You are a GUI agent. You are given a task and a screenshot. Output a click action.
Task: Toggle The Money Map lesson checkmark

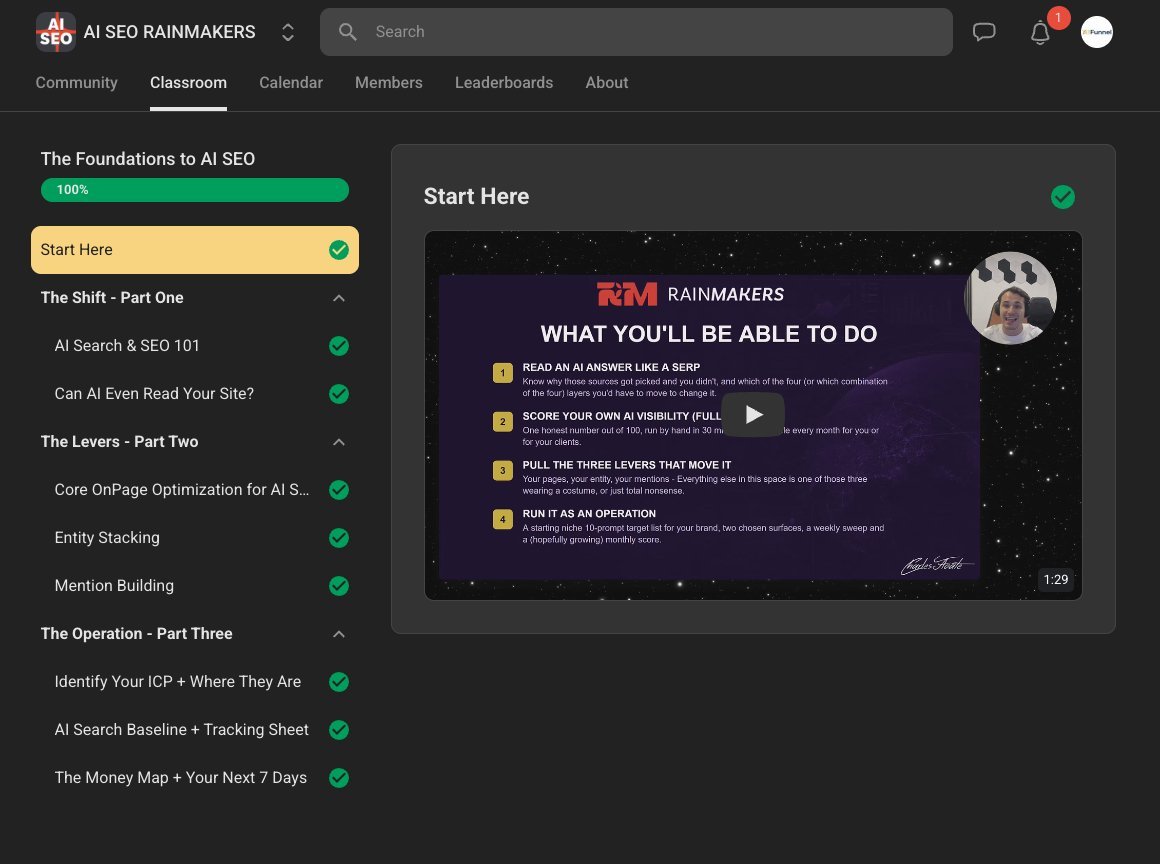click(339, 777)
